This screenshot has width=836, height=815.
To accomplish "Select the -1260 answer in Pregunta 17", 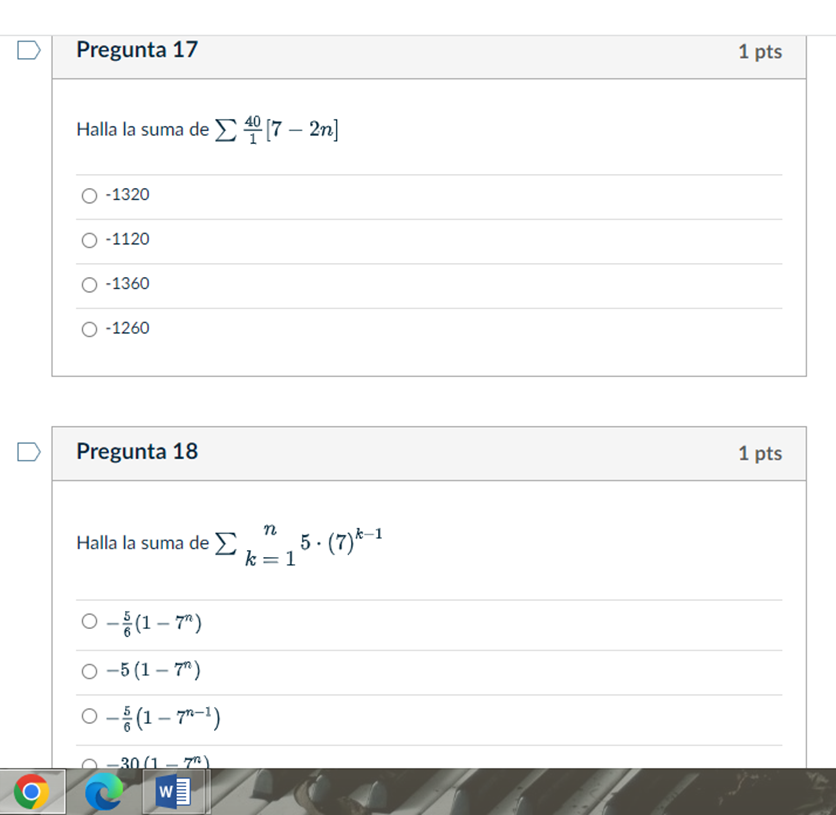I will point(89,328).
